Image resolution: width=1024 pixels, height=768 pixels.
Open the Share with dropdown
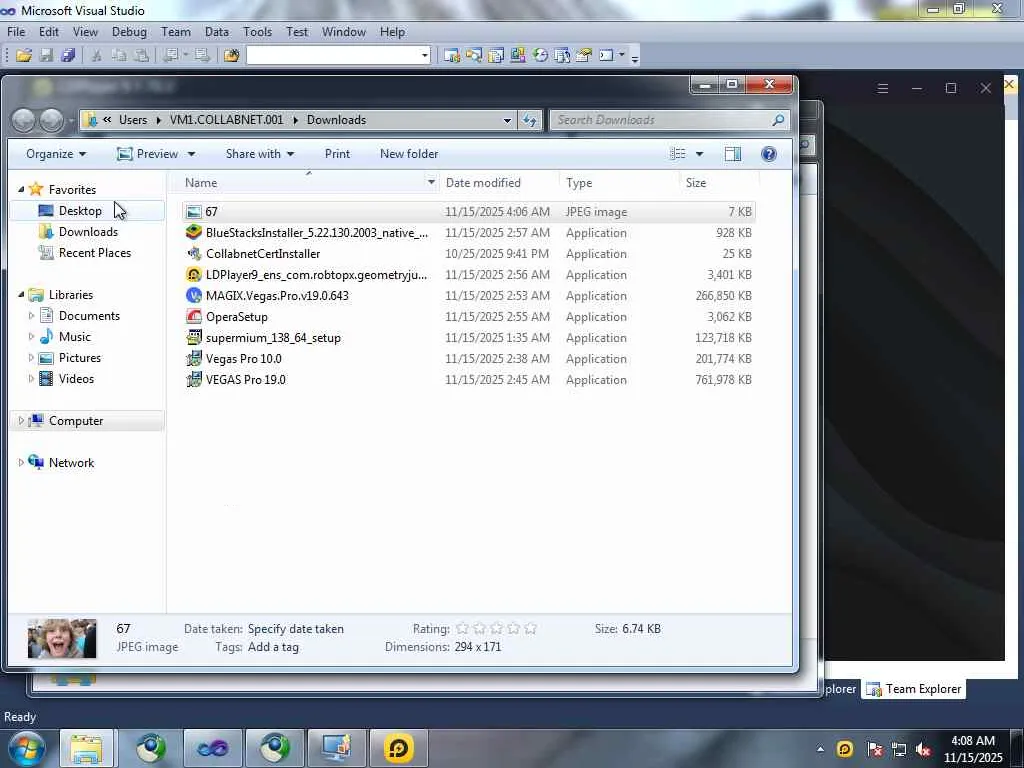[260, 154]
